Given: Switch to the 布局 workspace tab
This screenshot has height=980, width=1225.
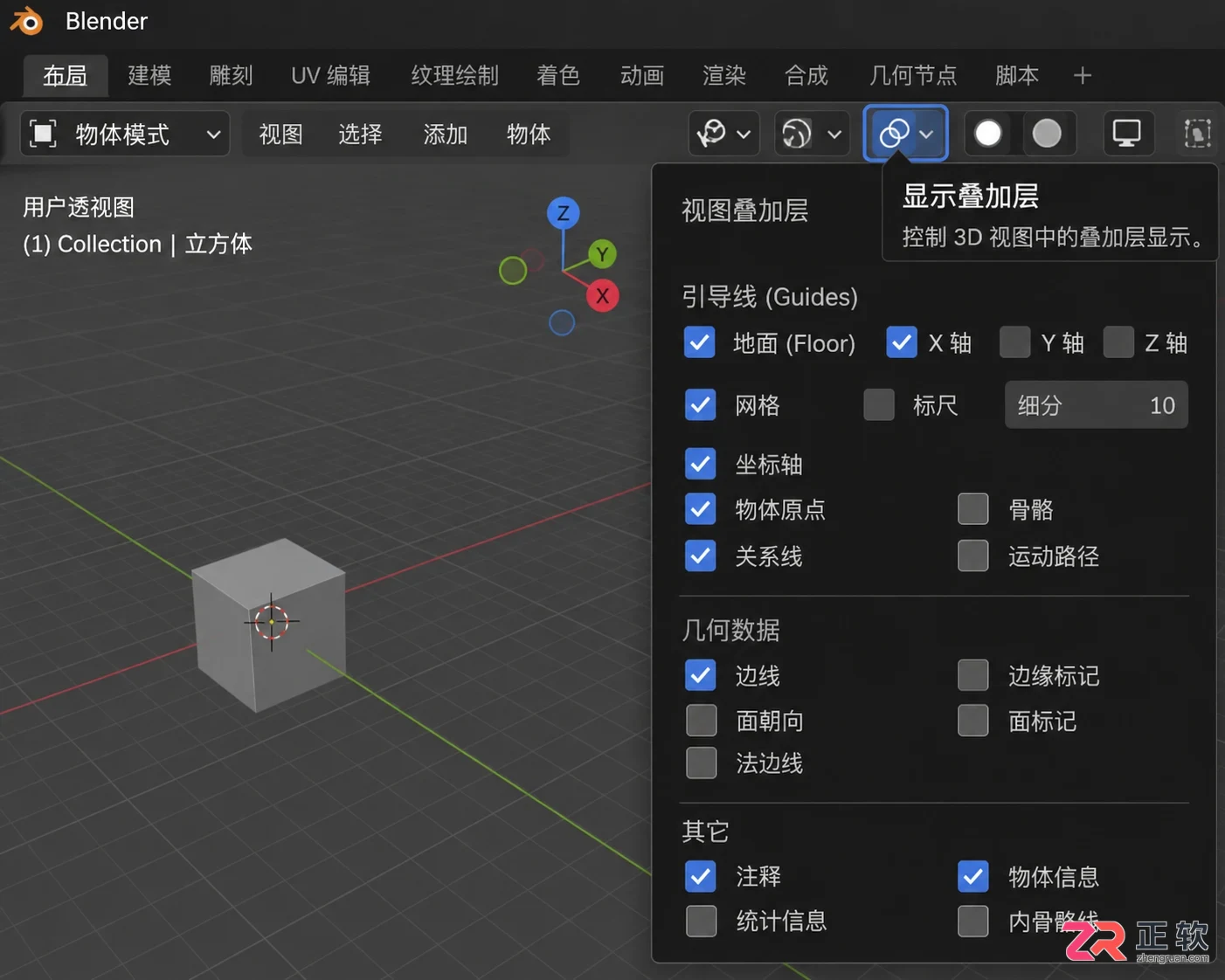Looking at the screenshot, I should coord(66,76).
